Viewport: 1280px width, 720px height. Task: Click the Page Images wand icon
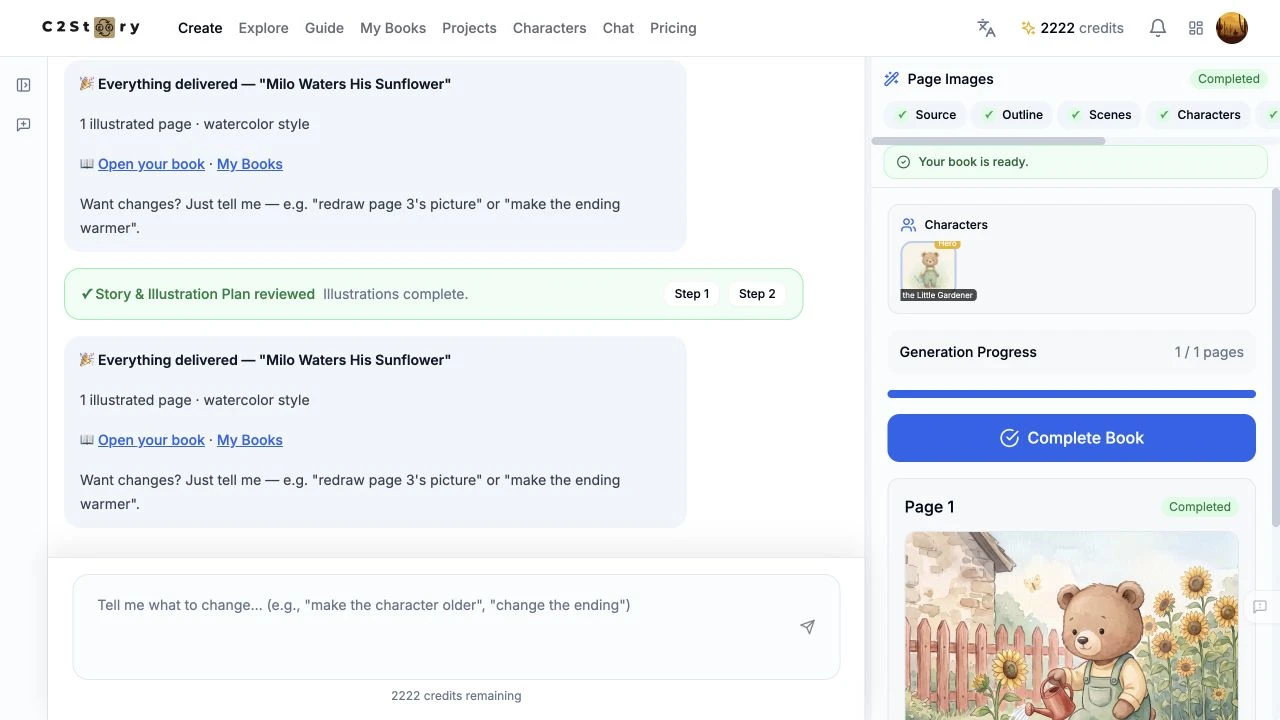tap(892, 79)
